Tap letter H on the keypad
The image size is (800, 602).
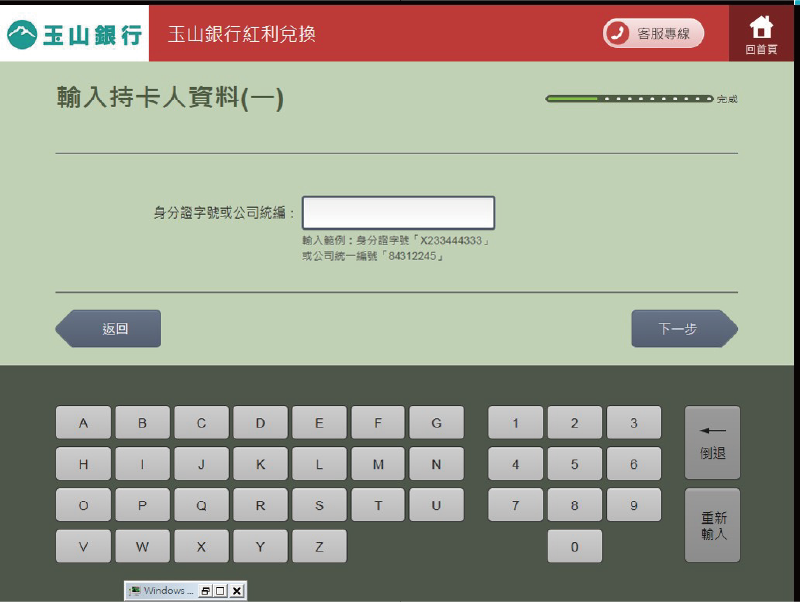[x=83, y=464]
